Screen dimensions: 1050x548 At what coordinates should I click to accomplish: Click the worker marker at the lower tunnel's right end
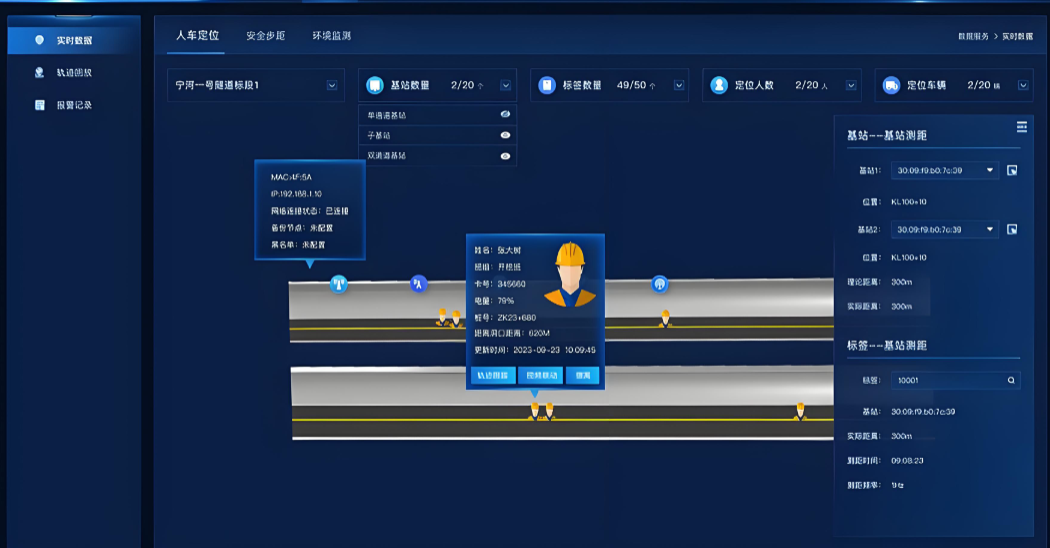pyautogui.click(x=800, y=411)
